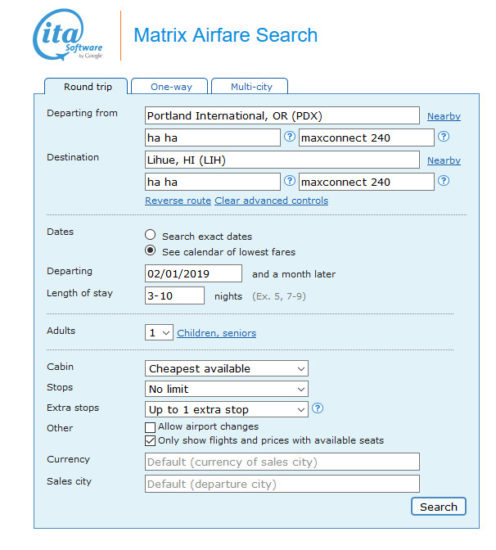Screen dimensions: 496x550
Task: Click the Matrix Airfare Search title
Action: click(x=226, y=35)
